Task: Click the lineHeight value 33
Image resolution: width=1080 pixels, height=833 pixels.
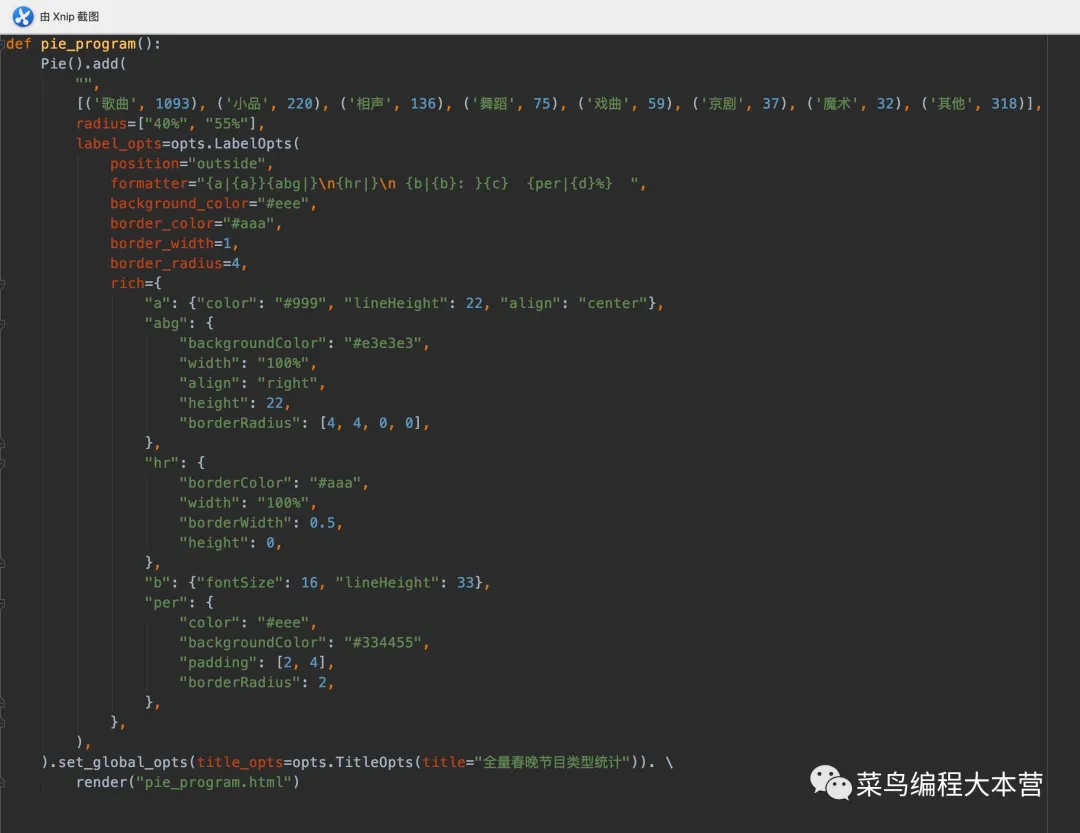Action: pyautogui.click(x=465, y=583)
